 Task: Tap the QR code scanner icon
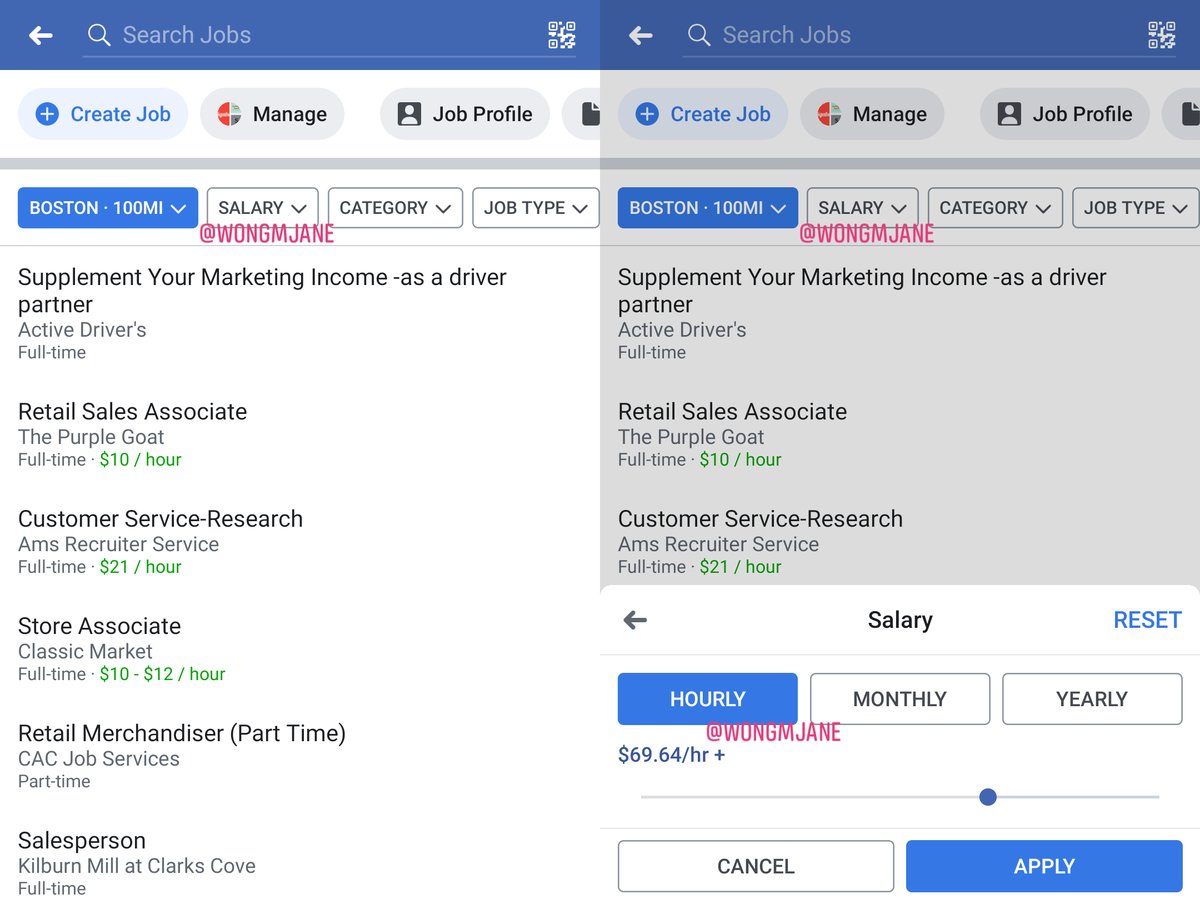[x=563, y=34]
